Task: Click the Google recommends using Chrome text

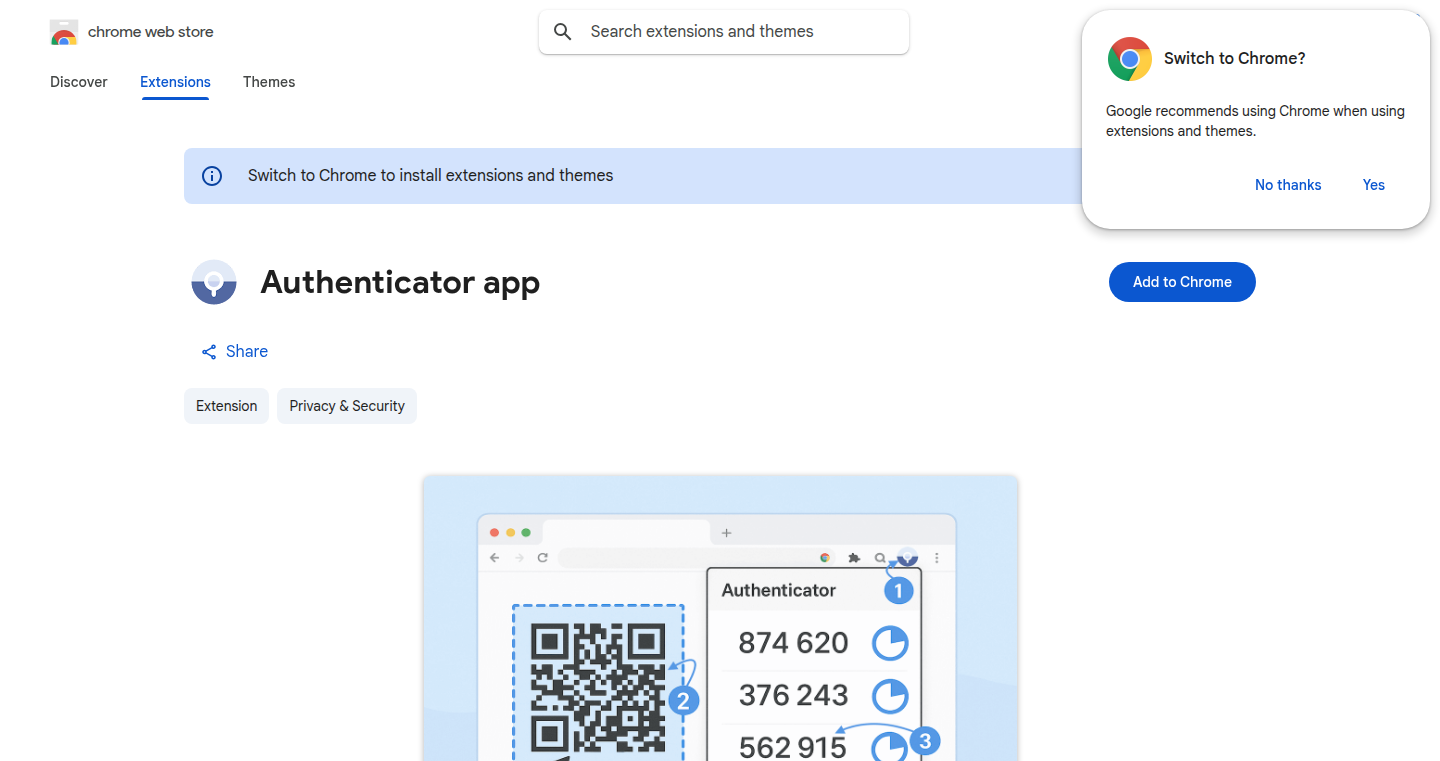Action: point(1255,121)
